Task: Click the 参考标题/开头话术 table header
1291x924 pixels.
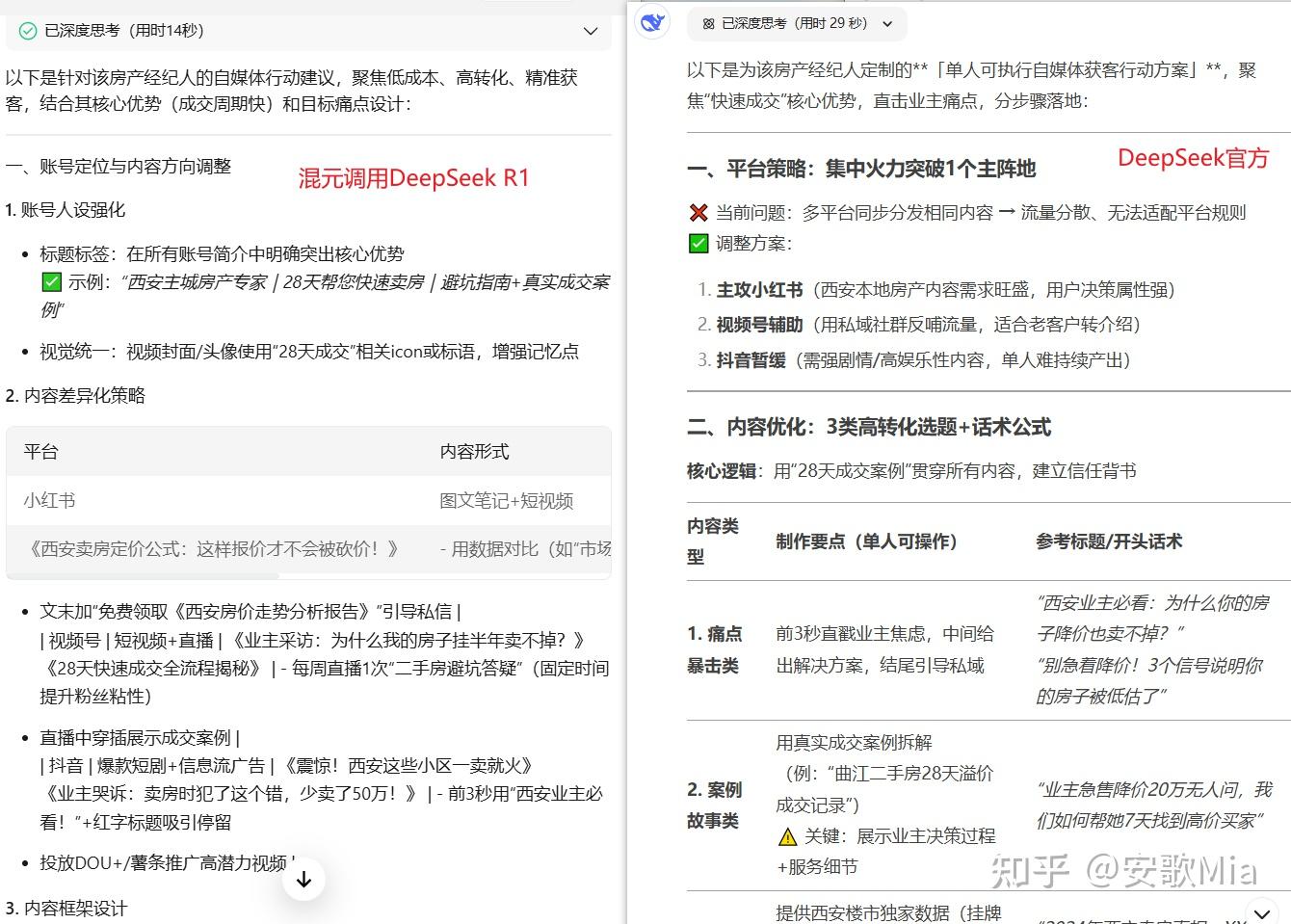Action: (1109, 541)
